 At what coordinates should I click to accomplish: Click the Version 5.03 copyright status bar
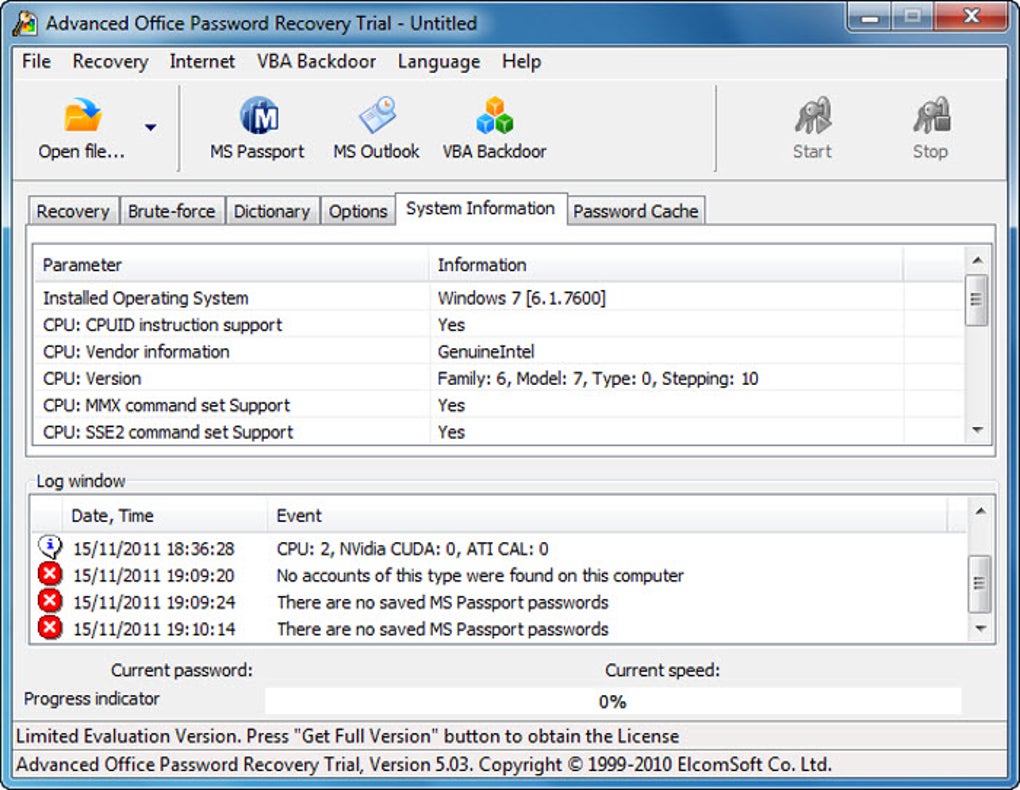[x=423, y=764]
